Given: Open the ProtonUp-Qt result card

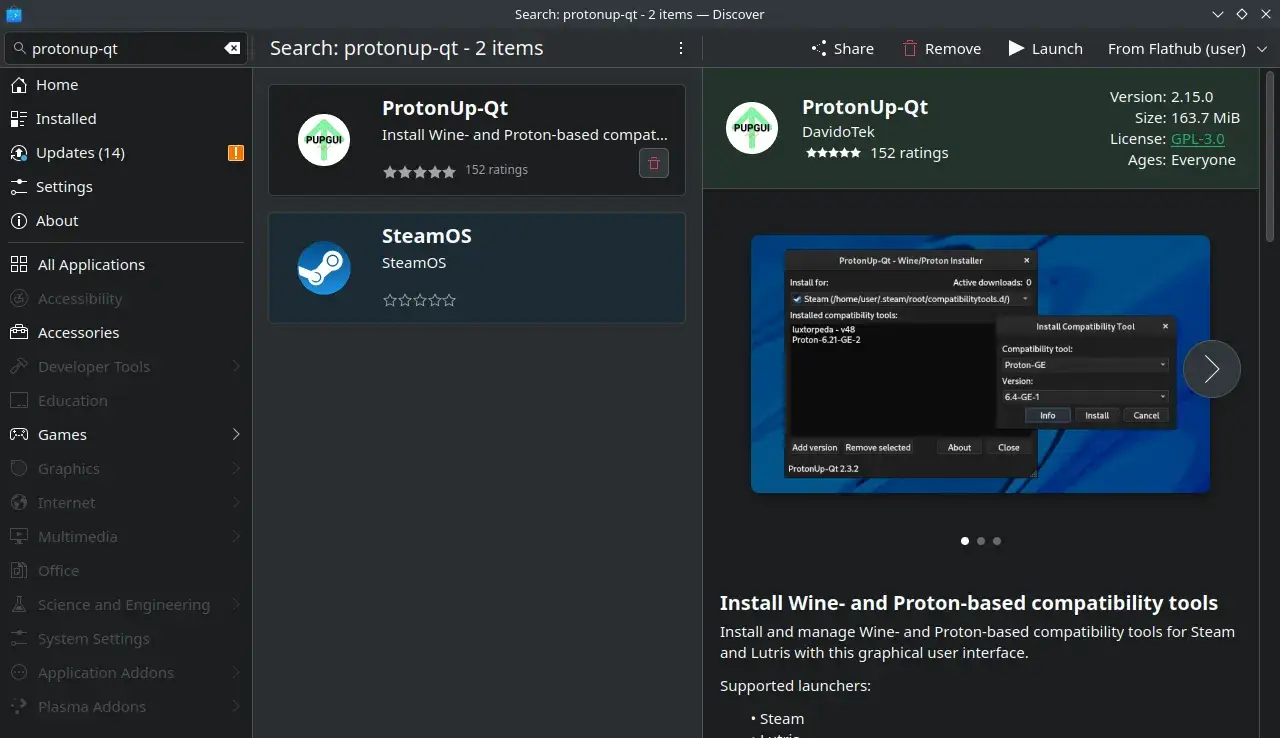Looking at the screenshot, I should pos(476,140).
